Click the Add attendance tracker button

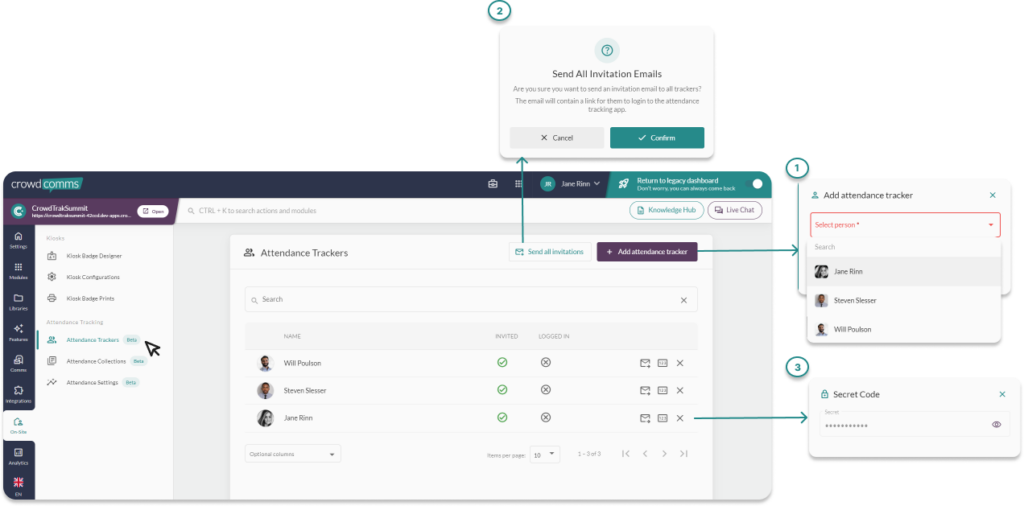coord(647,252)
